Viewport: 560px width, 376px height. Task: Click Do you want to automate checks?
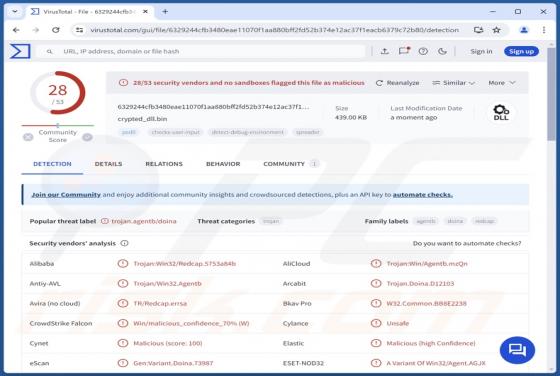pyautogui.click(x=467, y=244)
